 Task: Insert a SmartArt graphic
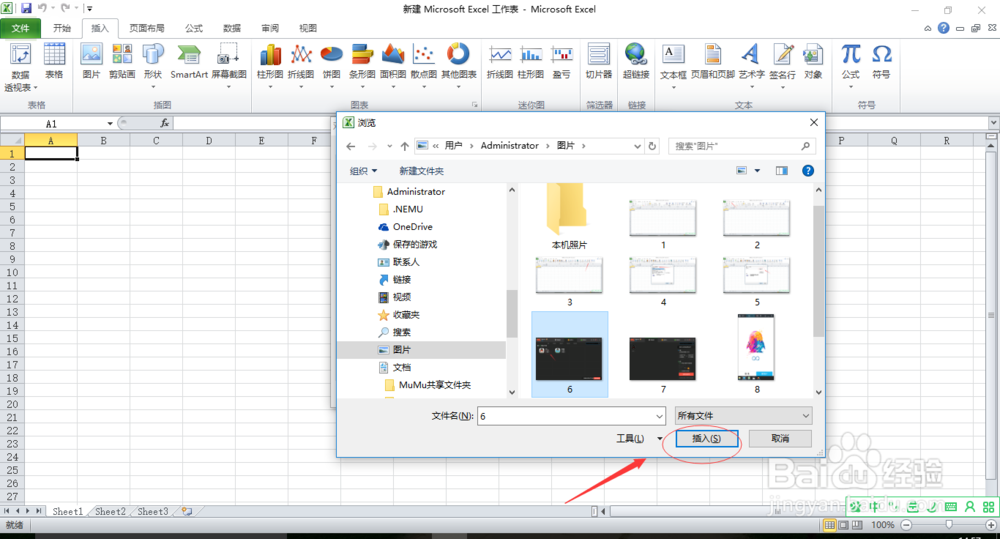tap(189, 61)
